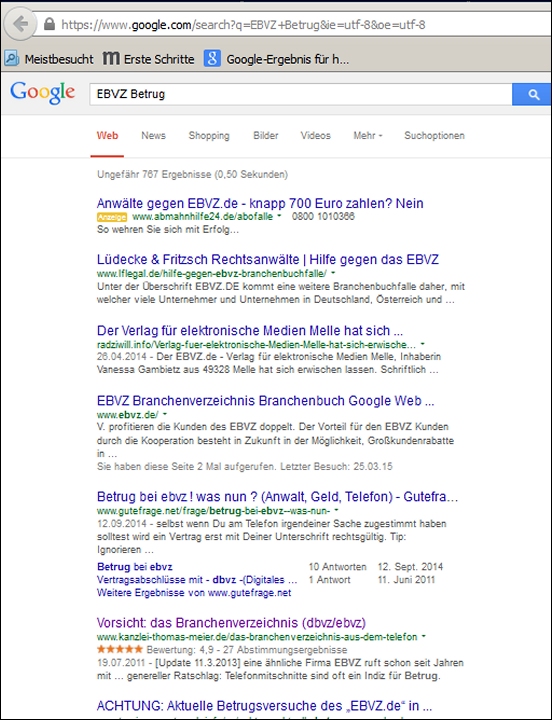Open Lüdecke & Fritzsch Rechtsanwälte result
This screenshot has height=720, width=552.
pyautogui.click(x=268, y=259)
